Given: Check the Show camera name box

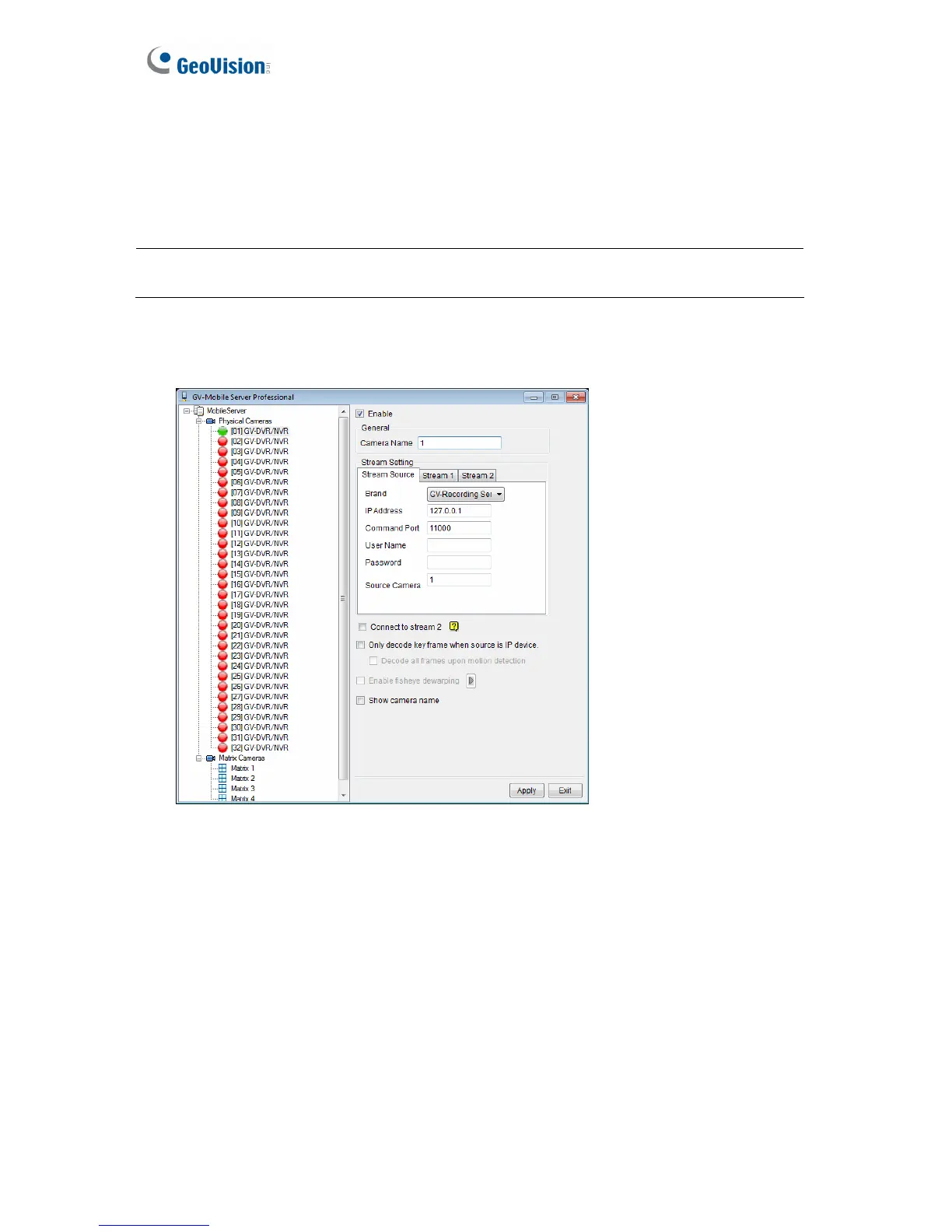Looking at the screenshot, I should pyautogui.click(x=361, y=701).
